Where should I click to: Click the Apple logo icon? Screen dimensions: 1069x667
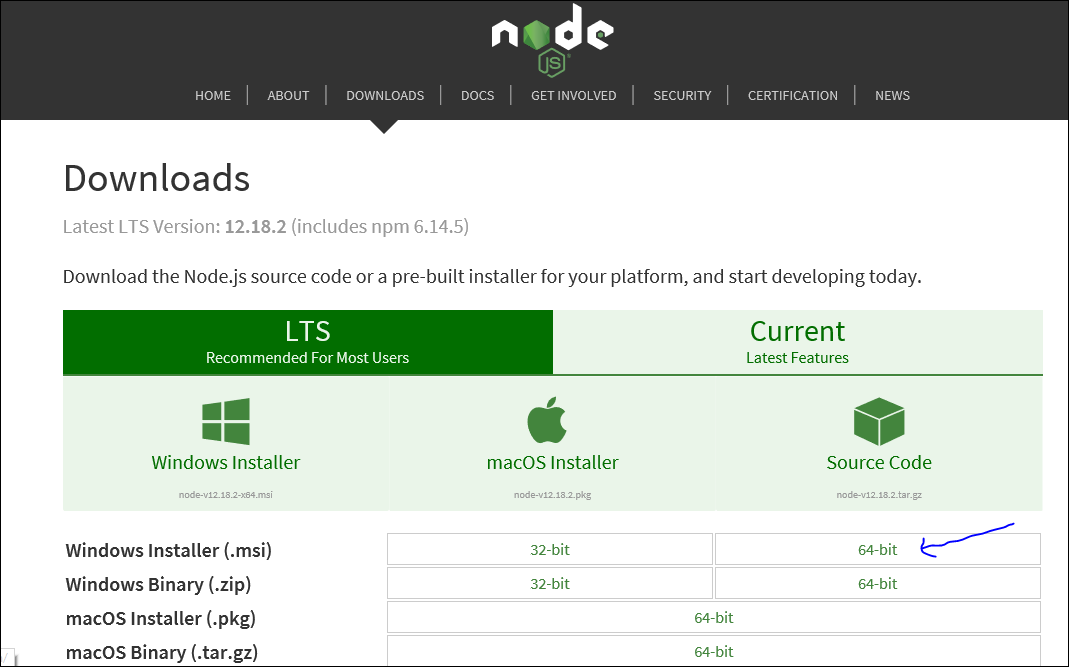click(547, 420)
